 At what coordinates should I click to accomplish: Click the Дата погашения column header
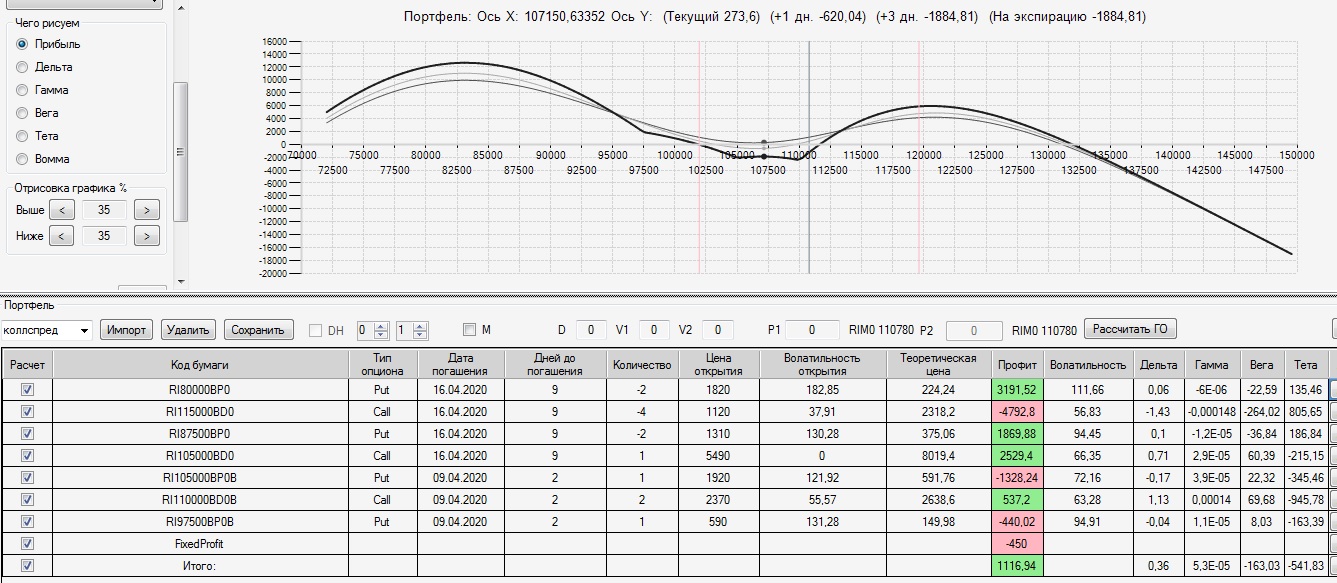pos(460,364)
